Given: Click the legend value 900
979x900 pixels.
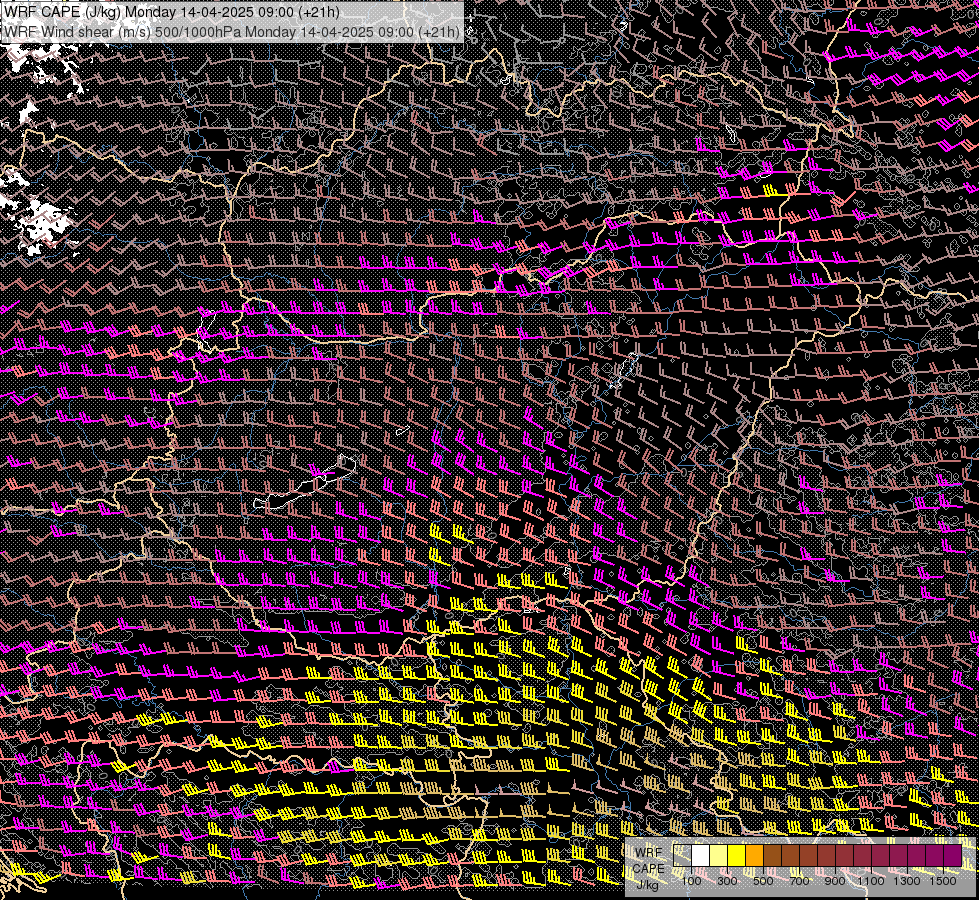Looking at the screenshot, I should pos(835,881).
